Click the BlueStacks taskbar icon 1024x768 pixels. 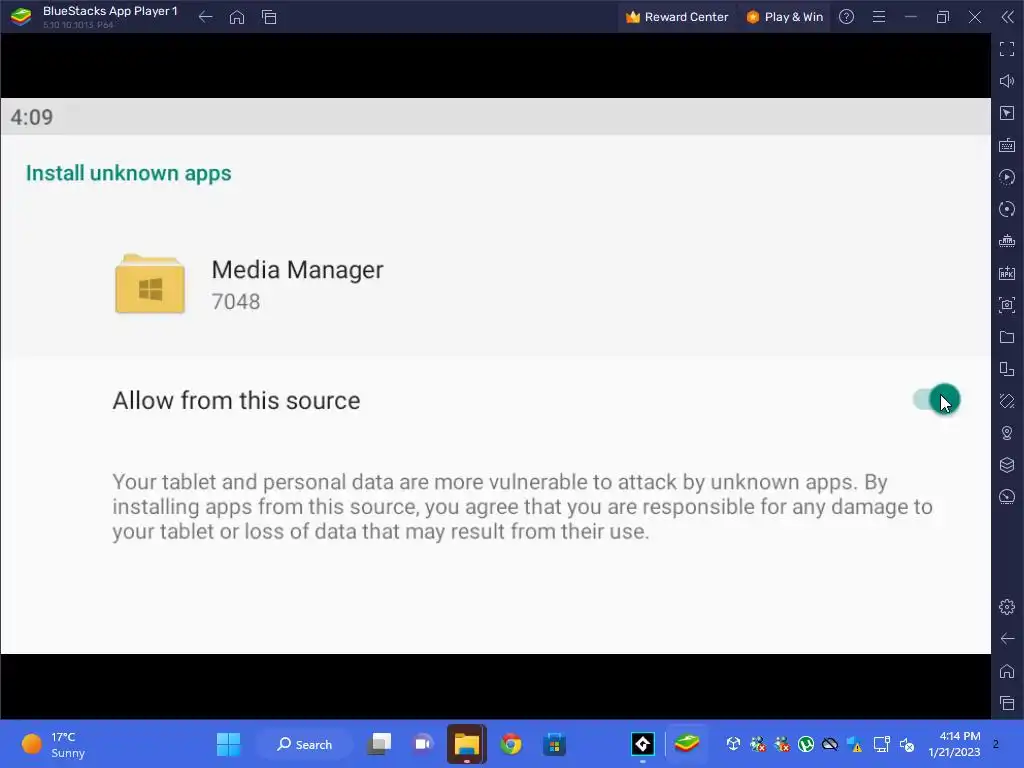tap(686, 744)
